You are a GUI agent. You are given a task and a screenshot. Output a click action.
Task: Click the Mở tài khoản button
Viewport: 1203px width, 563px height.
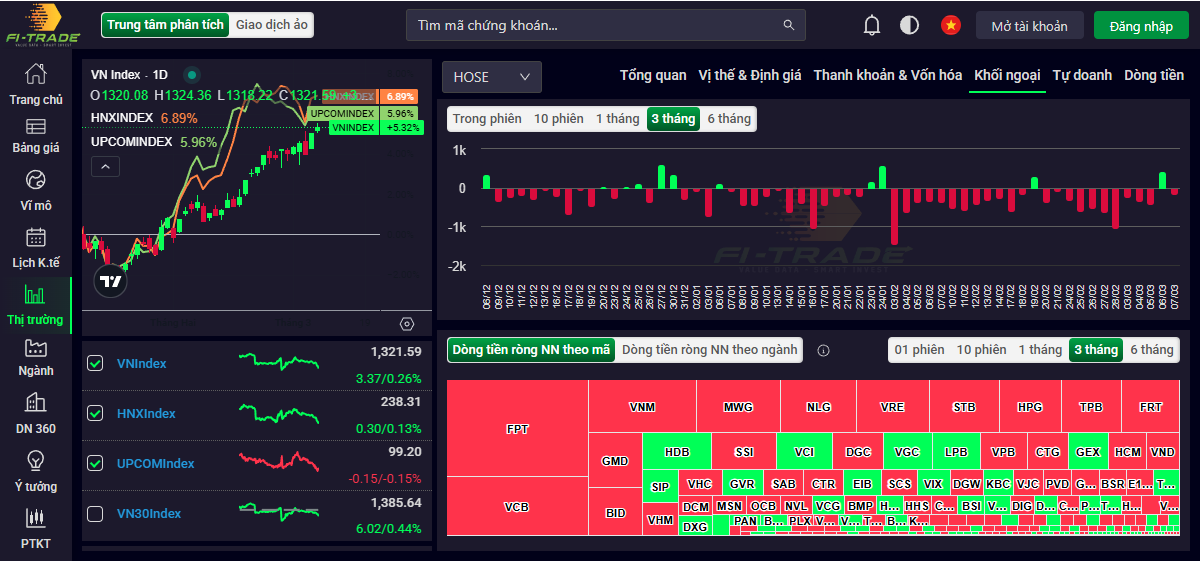(1029, 26)
